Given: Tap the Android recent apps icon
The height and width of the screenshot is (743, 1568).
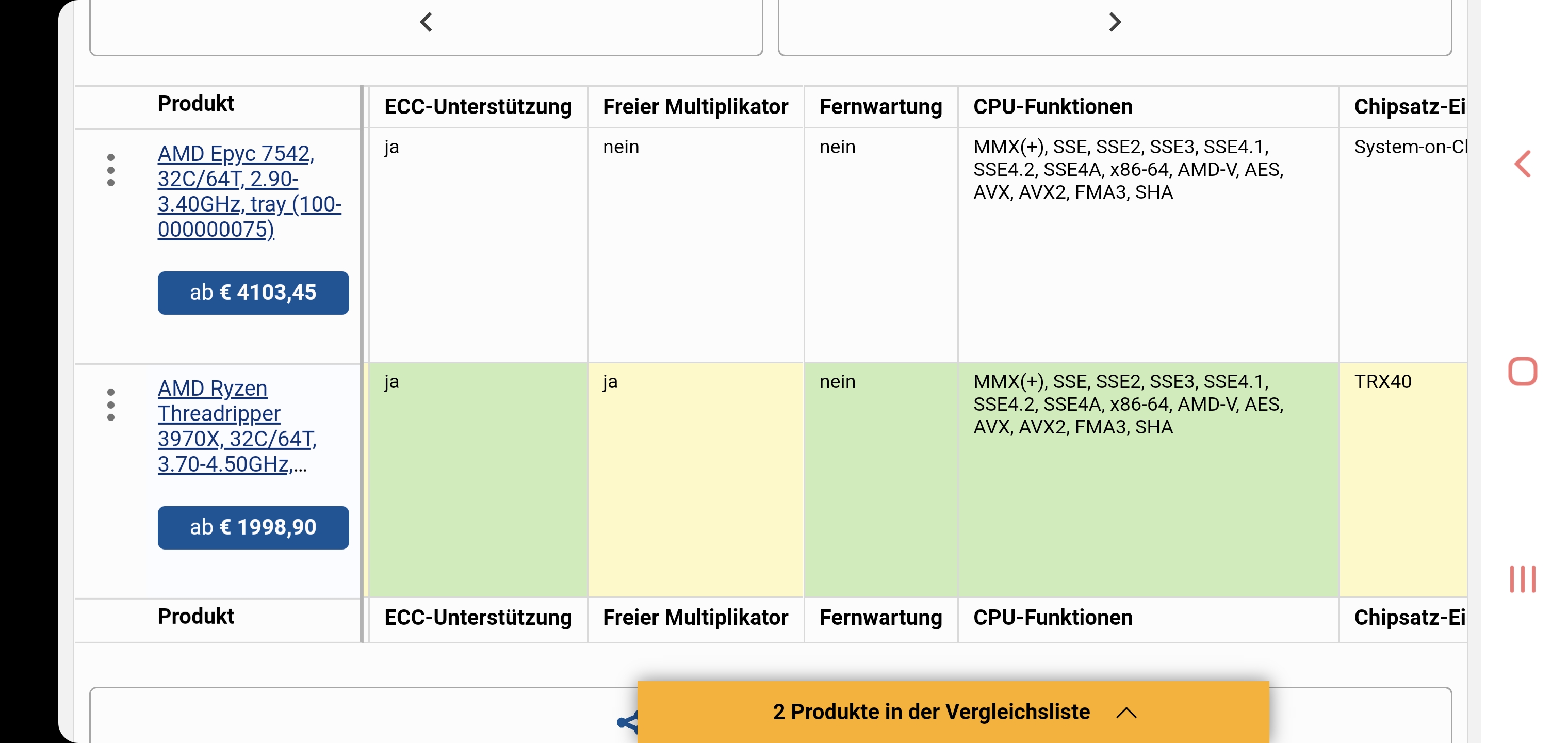Looking at the screenshot, I should [x=1522, y=578].
